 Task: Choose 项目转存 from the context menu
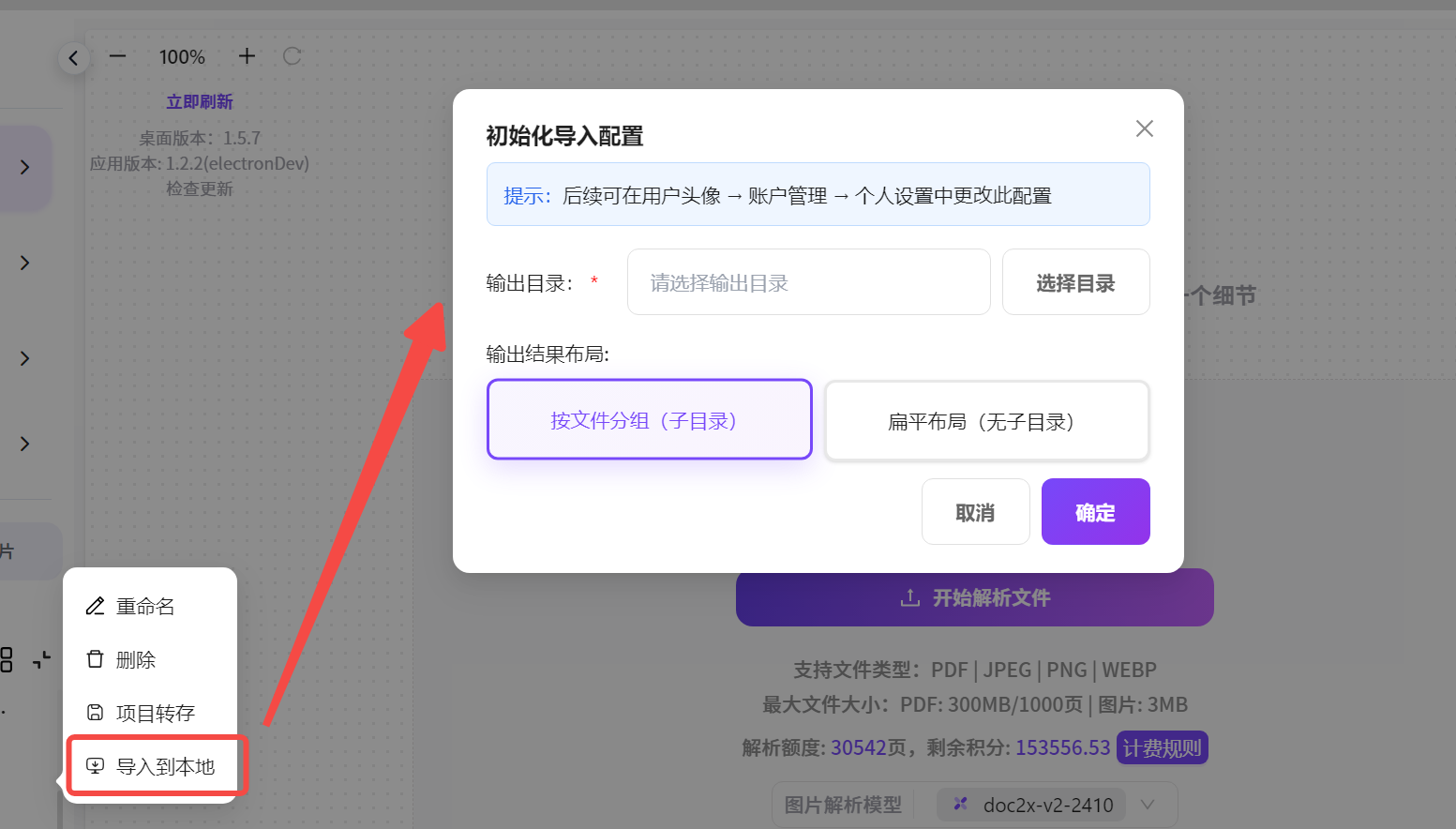(156, 713)
